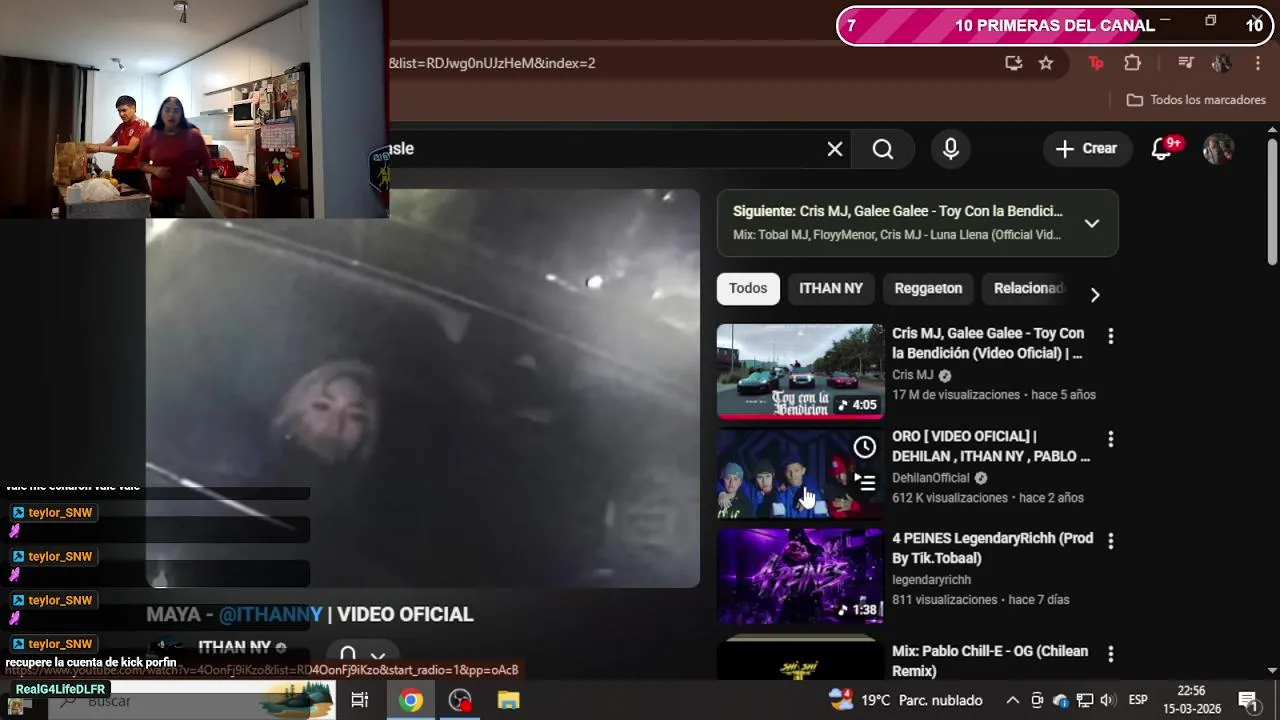Open the Toy Con la Bendición title link
Screen dimensions: 1280x720
(x=989, y=343)
